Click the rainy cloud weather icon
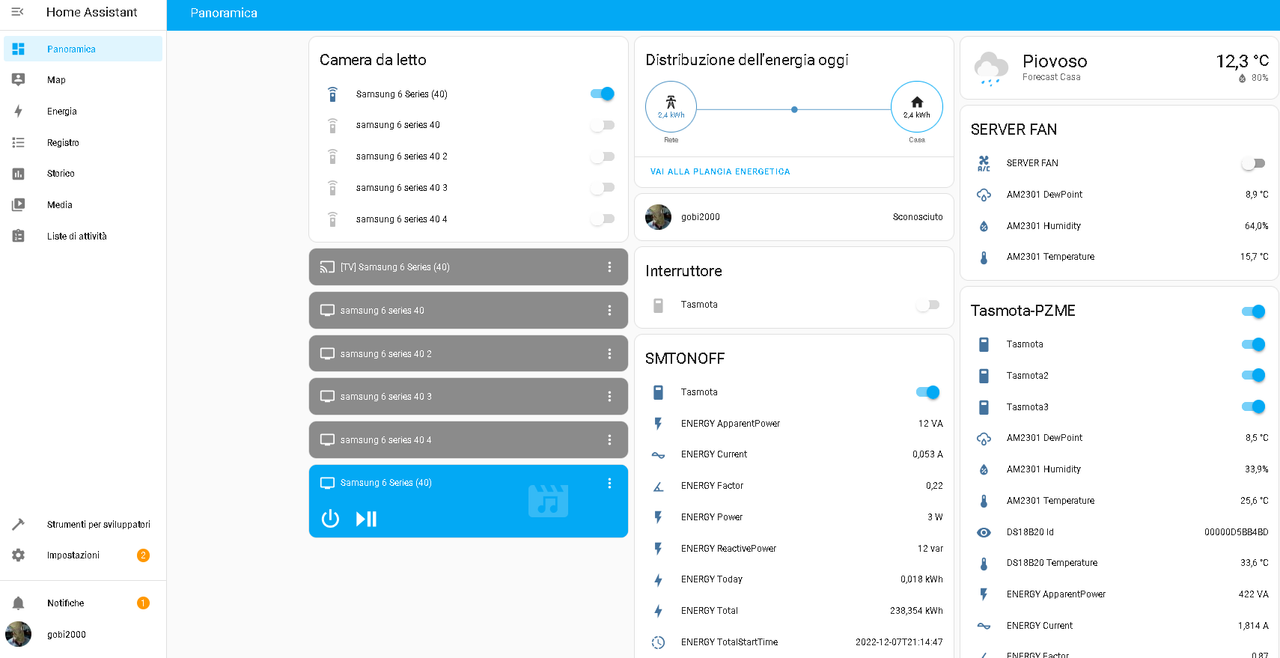Viewport: 1280px width, 658px height. [992, 68]
